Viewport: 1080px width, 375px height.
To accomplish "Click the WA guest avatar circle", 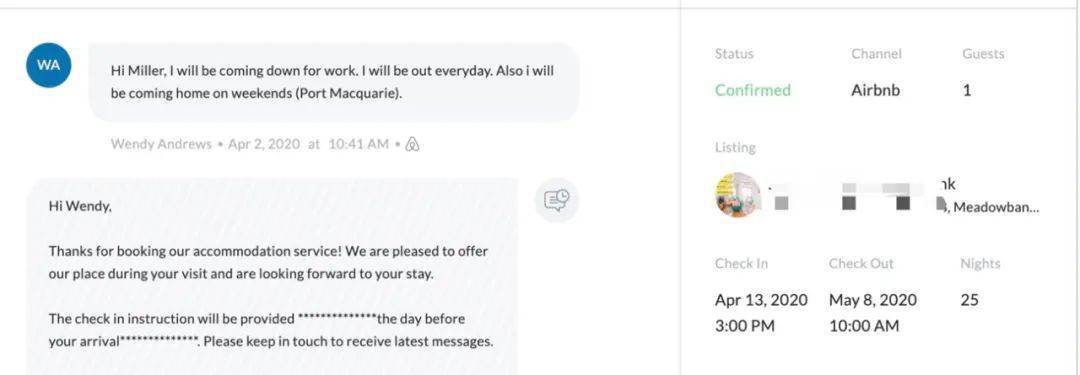I will point(48,65).
